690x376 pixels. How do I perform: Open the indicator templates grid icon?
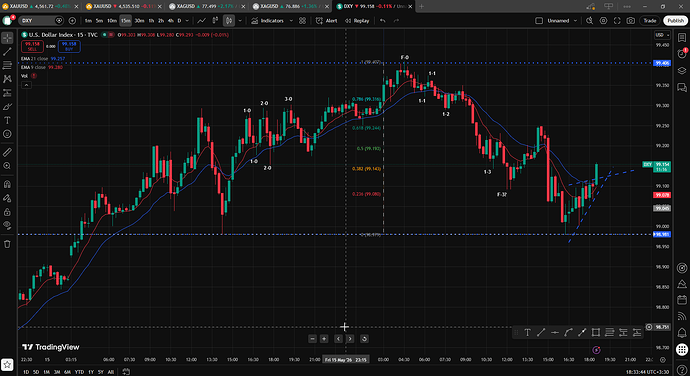(x=302, y=21)
